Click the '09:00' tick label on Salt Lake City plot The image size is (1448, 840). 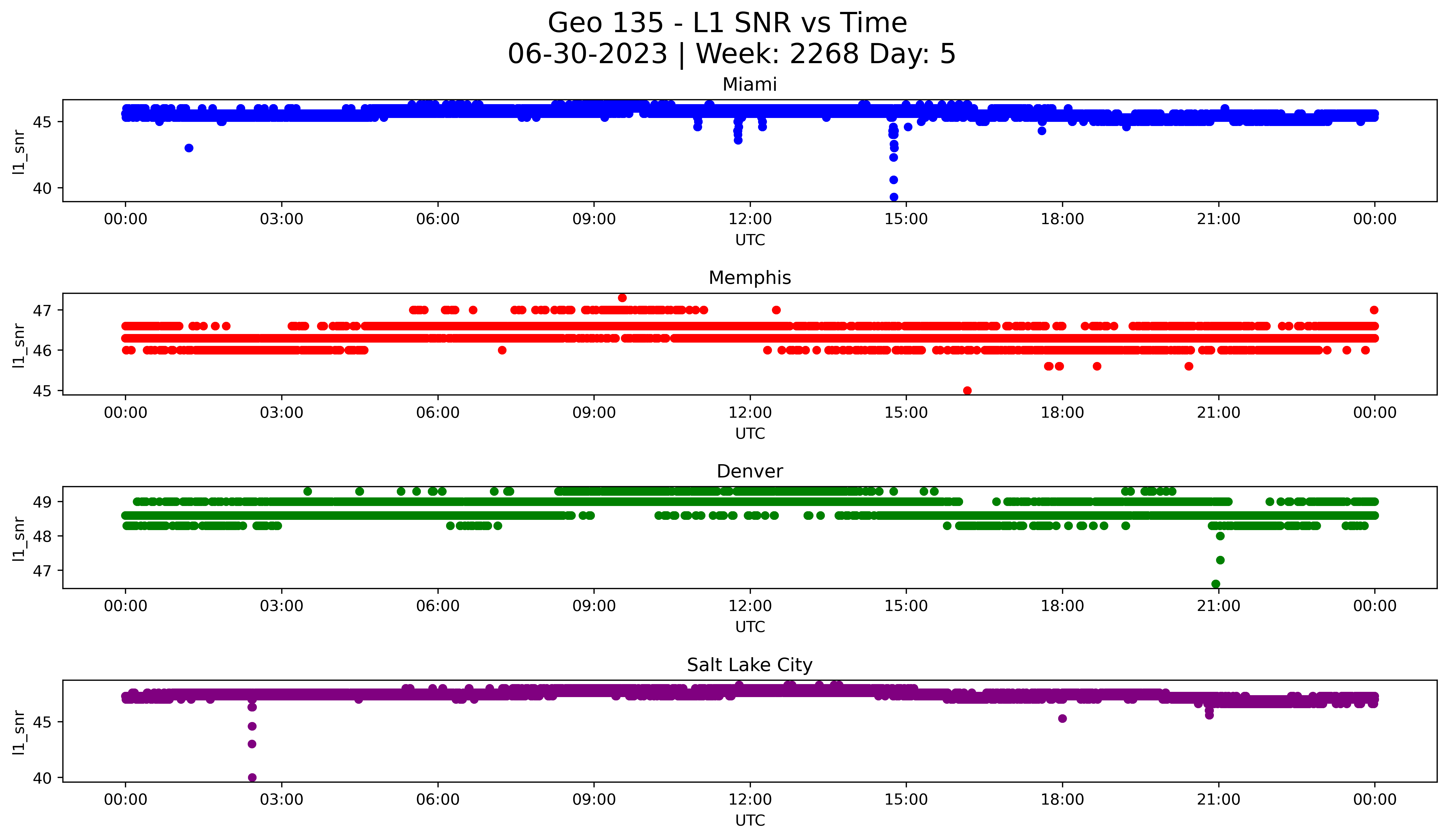pos(594,800)
